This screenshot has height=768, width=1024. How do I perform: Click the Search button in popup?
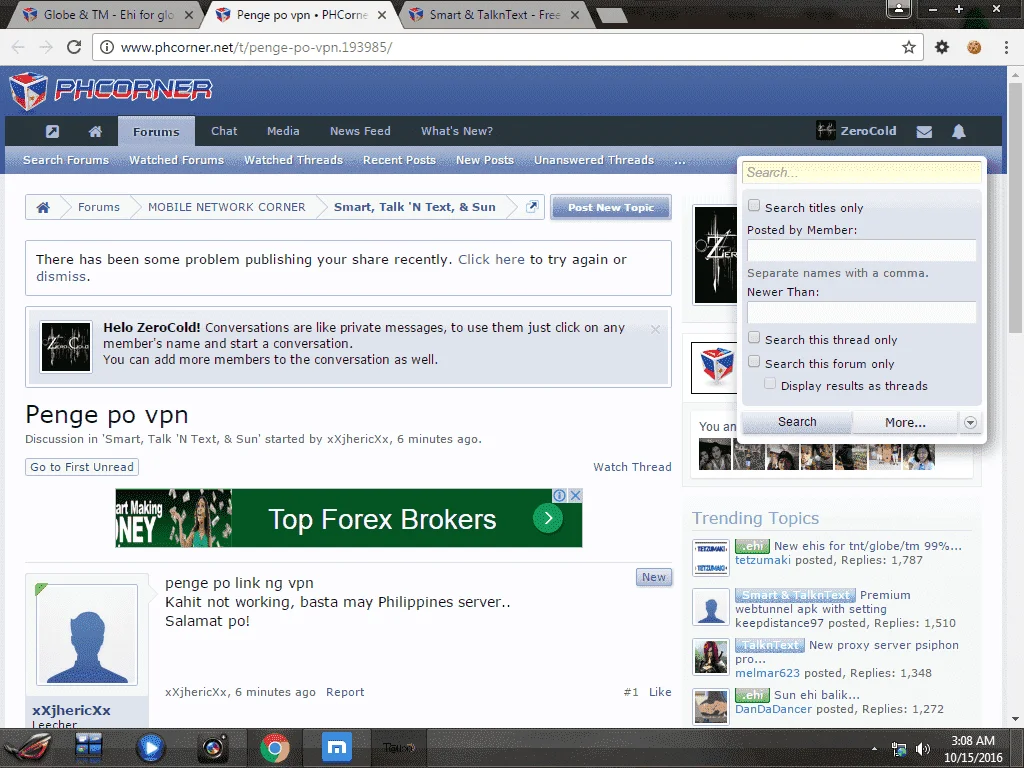797,422
